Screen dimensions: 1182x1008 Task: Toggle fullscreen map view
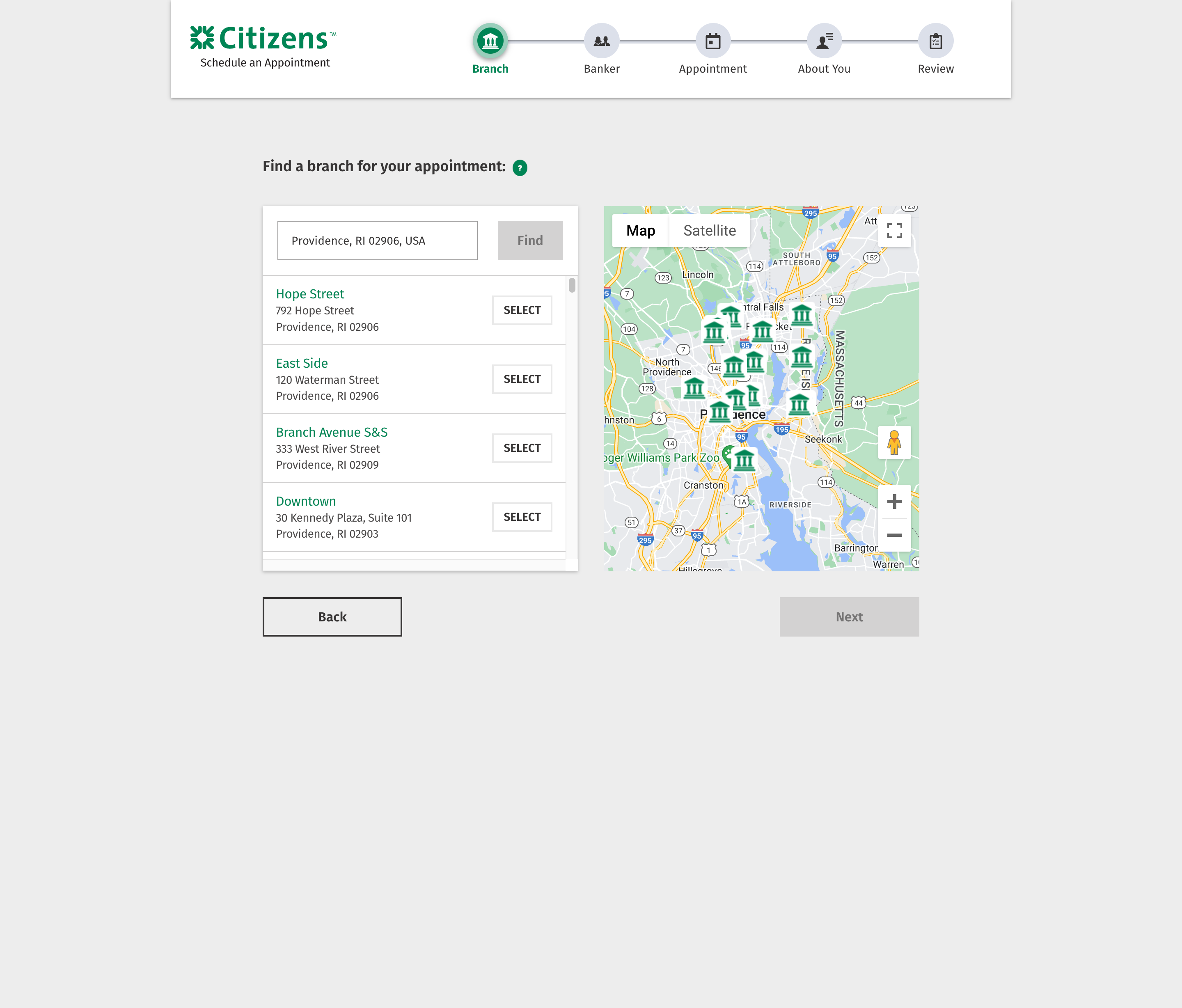pyautogui.click(x=894, y=231)
